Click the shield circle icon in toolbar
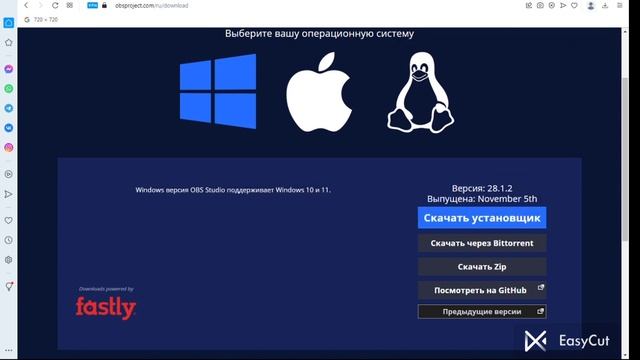 coord(551,5)
